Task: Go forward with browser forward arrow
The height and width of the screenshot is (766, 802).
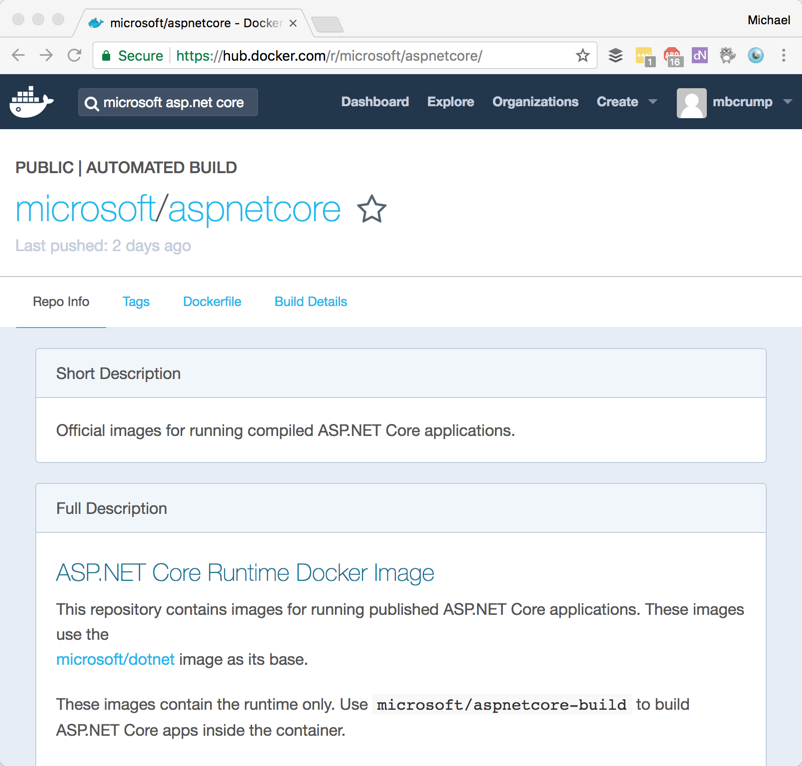Action: [47, 55]
